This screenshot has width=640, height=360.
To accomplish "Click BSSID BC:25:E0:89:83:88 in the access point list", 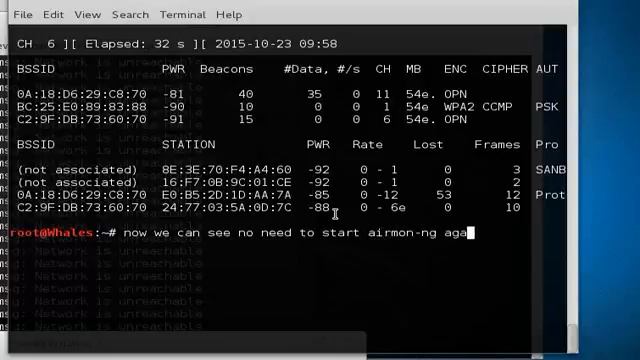I will 82,107.
